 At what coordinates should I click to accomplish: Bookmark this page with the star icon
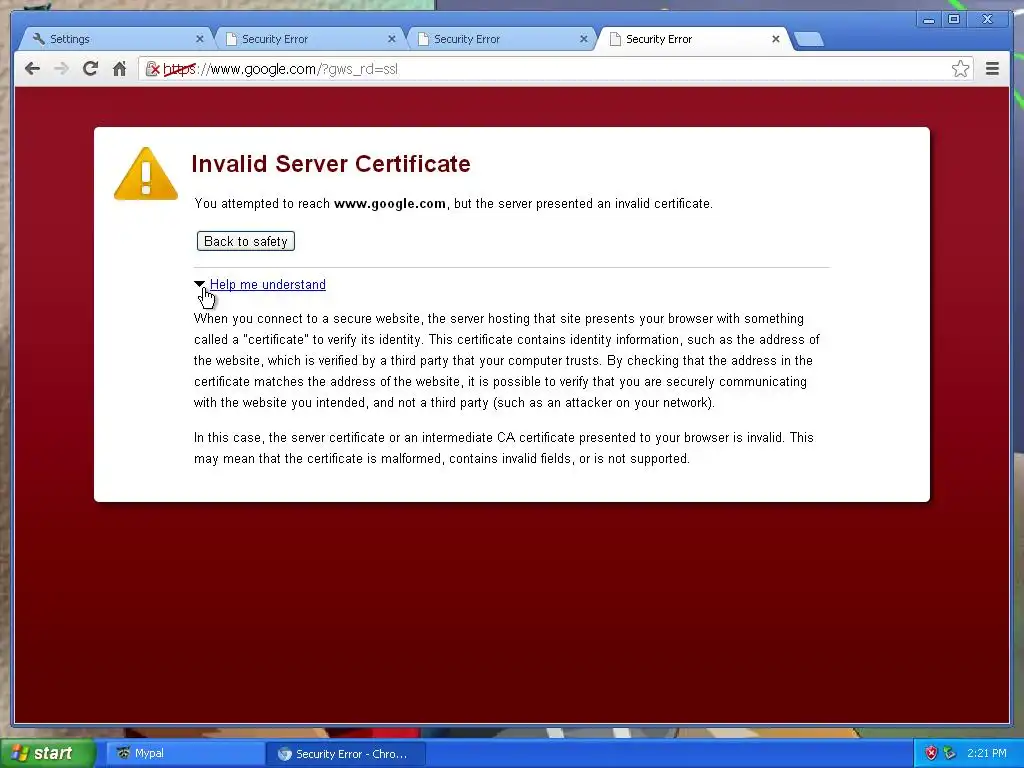[x=960, y=69]
